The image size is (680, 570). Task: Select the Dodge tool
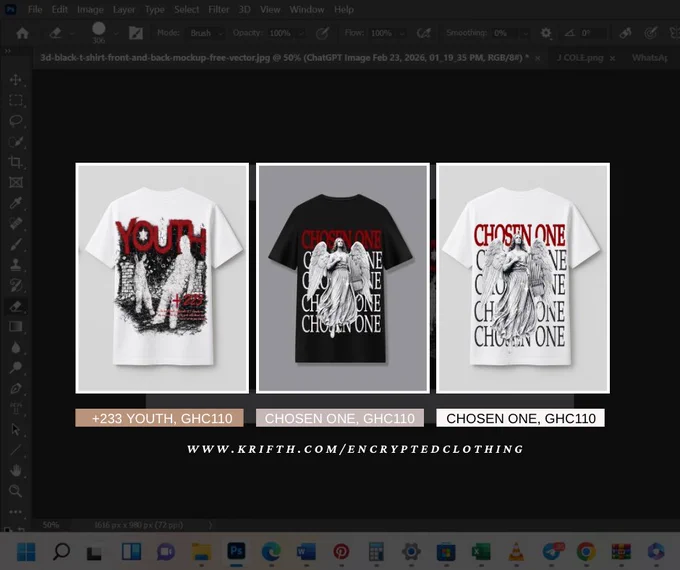pos(16,367)
